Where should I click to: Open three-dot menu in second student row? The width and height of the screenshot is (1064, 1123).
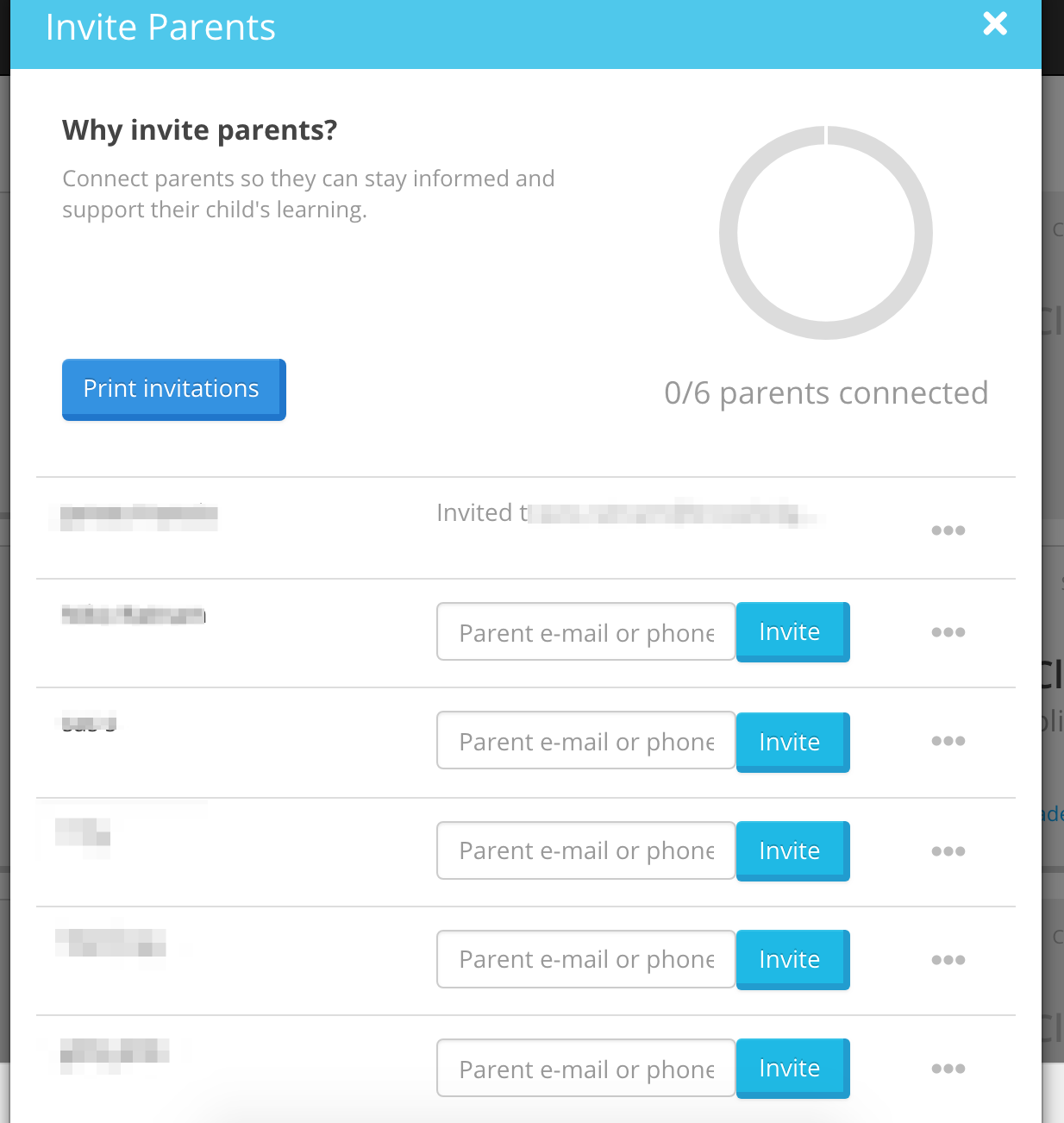tap(948, 632)
